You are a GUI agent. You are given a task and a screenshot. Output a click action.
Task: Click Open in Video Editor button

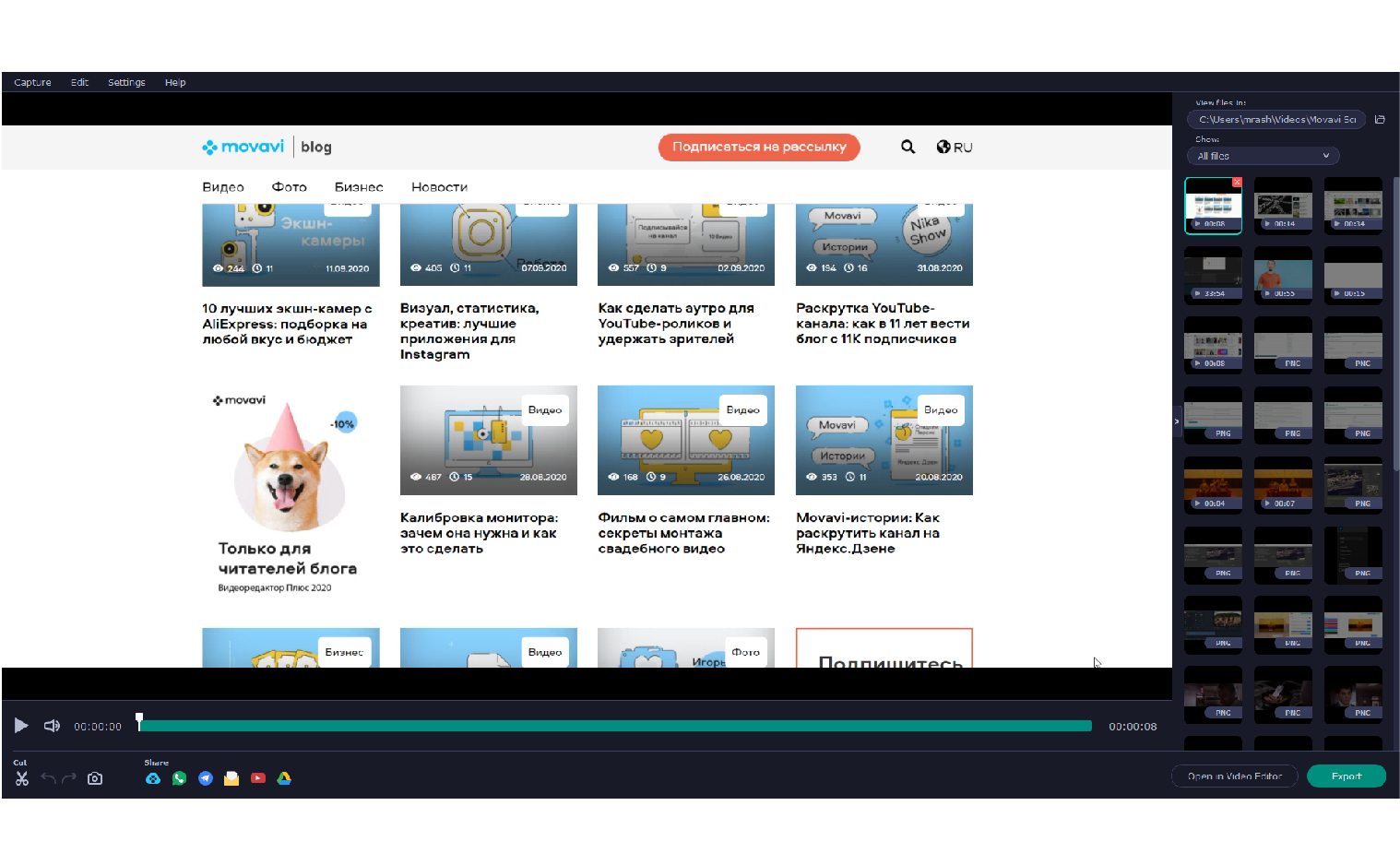1235,776
